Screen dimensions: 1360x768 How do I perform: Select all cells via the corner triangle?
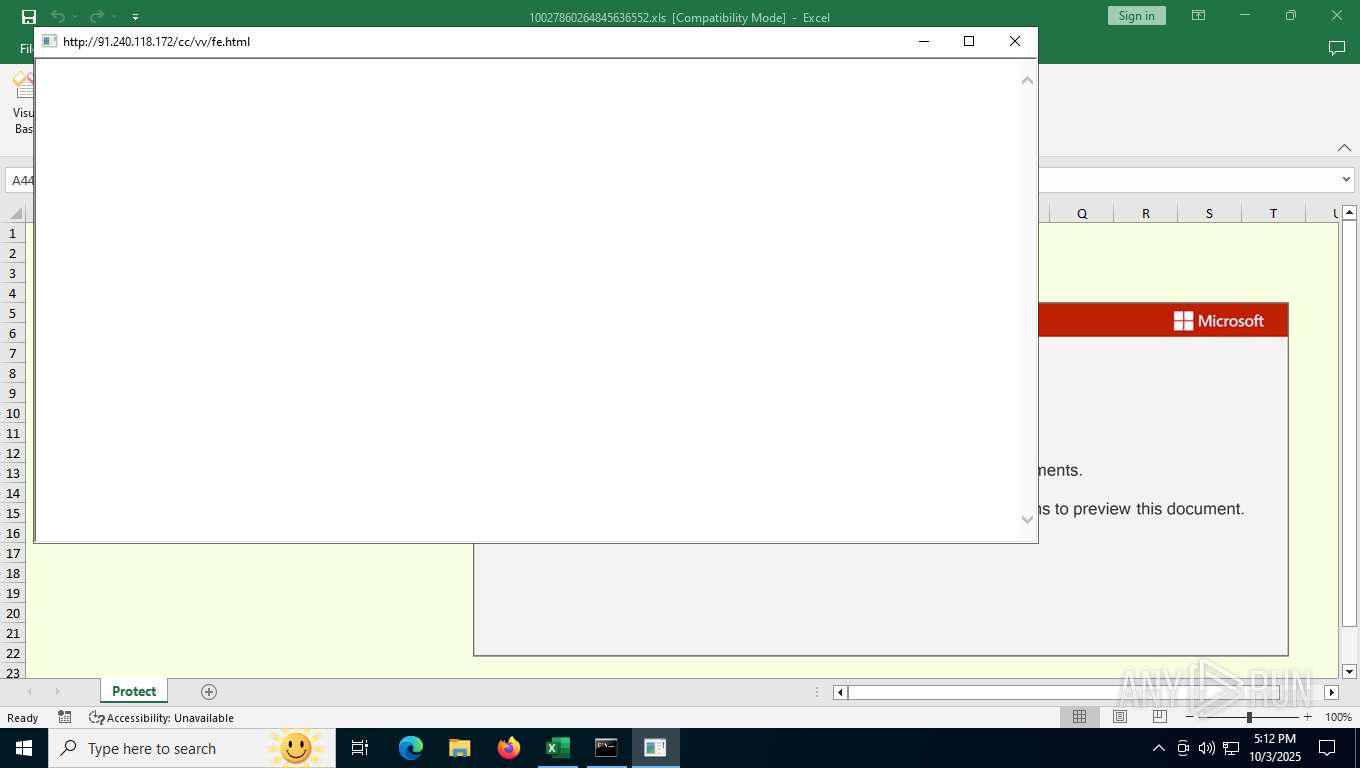[16, 213]
